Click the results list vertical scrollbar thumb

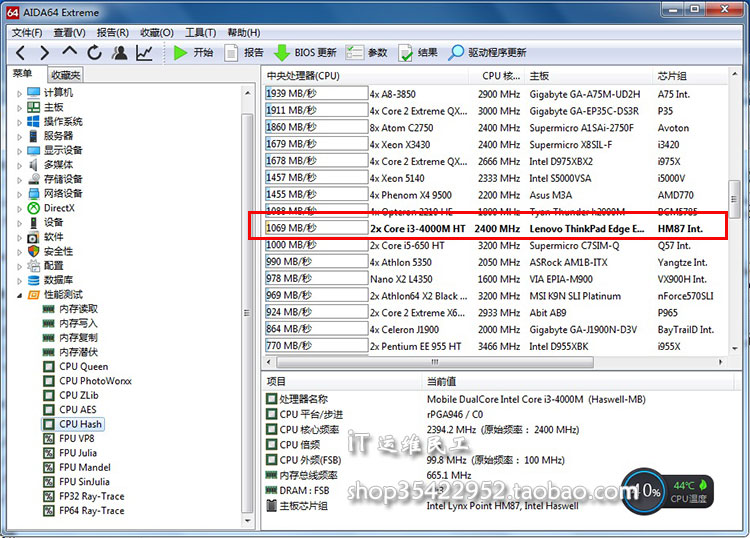click(x=734, y=198)
